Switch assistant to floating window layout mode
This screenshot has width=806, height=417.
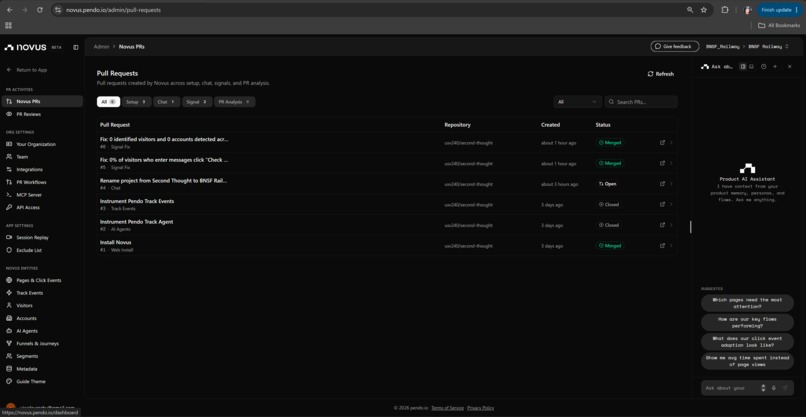point(751,66)
